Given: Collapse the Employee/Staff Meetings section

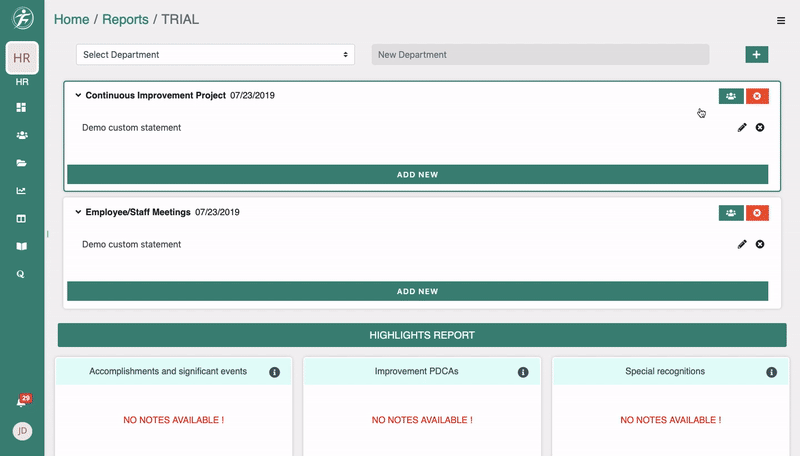Looking at the screenshot, I should coord(78,212).
